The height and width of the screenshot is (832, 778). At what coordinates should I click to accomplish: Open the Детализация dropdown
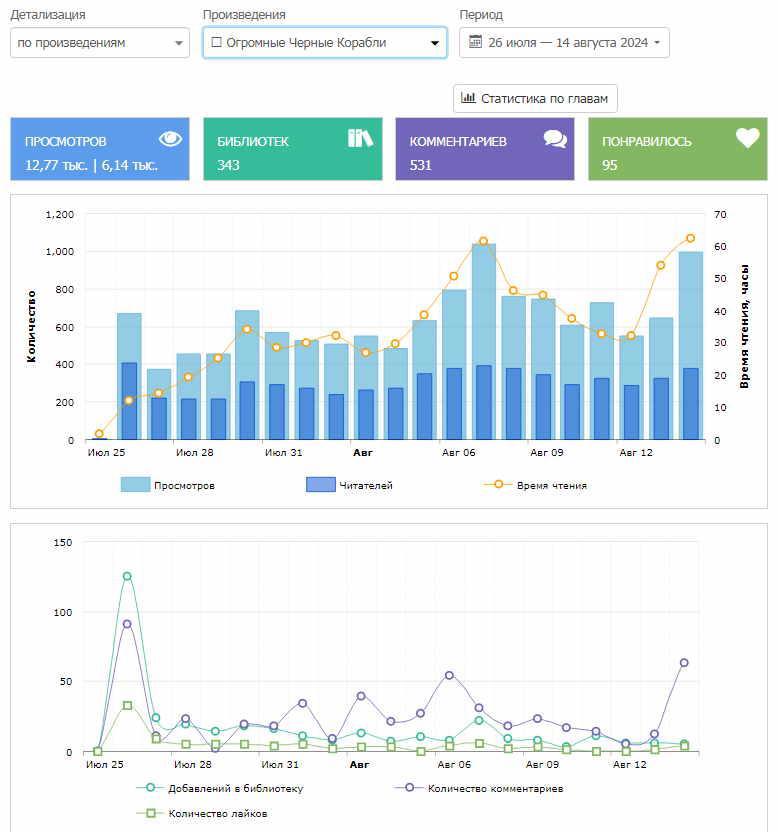(x=100, y=43)
